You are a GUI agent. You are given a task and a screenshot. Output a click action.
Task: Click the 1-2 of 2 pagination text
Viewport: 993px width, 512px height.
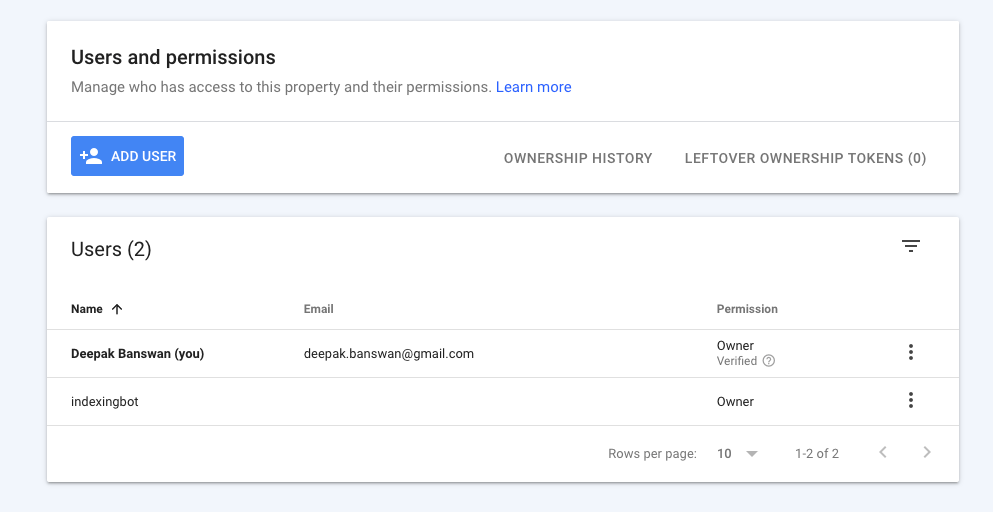[x=817, y=454]
